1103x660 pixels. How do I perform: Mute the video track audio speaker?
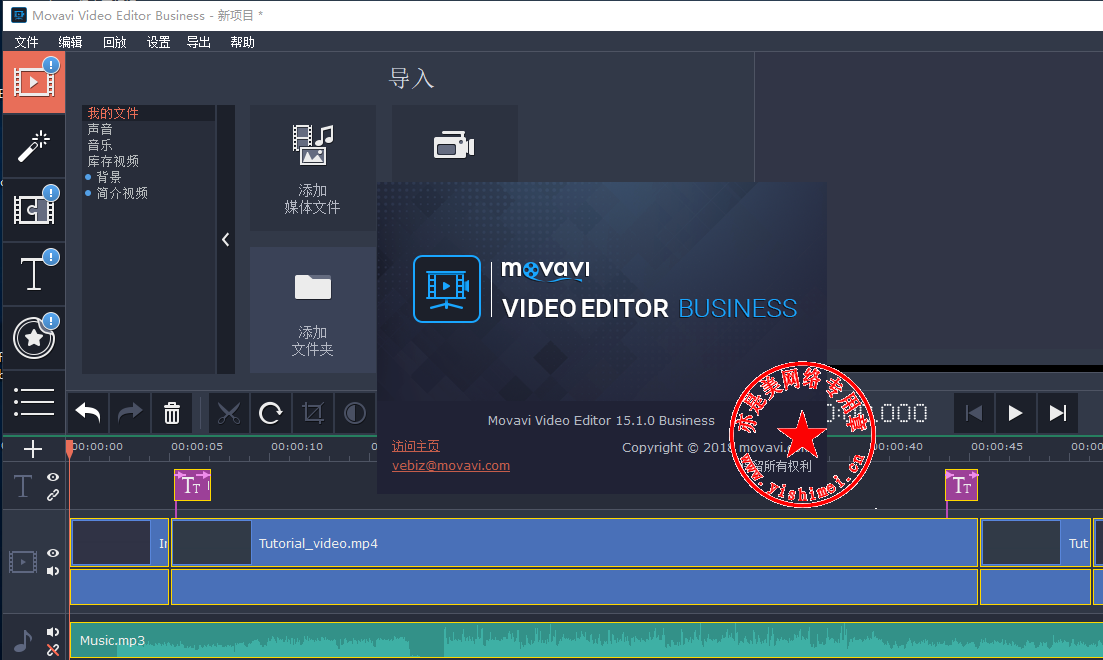click(x=53, y=571)
